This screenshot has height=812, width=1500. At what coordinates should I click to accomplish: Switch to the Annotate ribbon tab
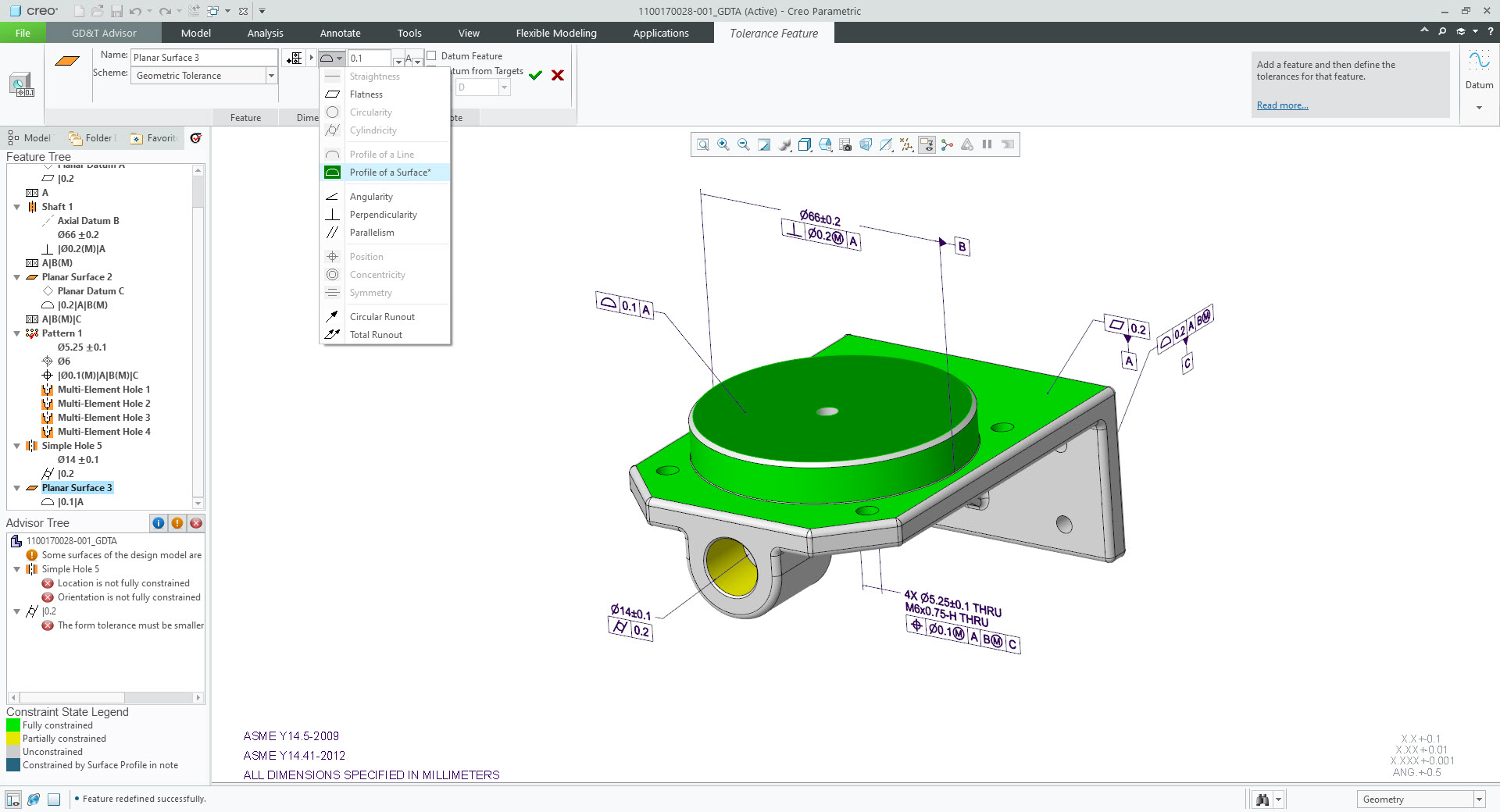click(x=340, y=33)
